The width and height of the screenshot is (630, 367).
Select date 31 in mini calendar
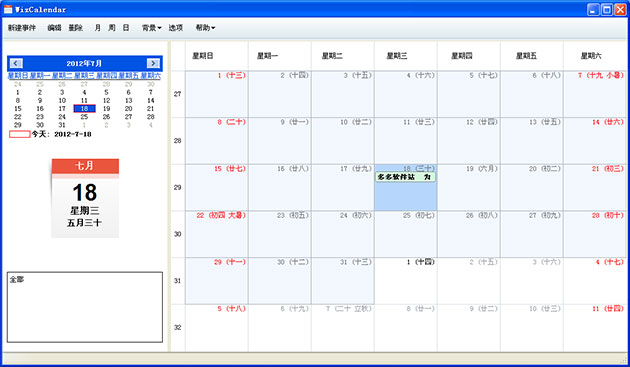pyautogui.click(x=62, y=125)
